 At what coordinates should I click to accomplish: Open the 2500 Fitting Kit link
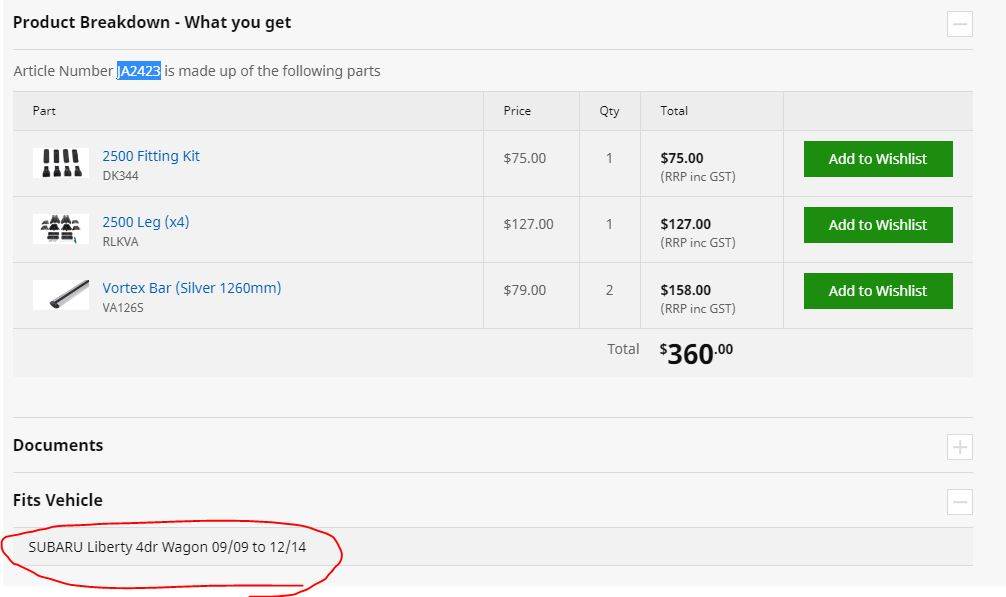click(151, 156)
